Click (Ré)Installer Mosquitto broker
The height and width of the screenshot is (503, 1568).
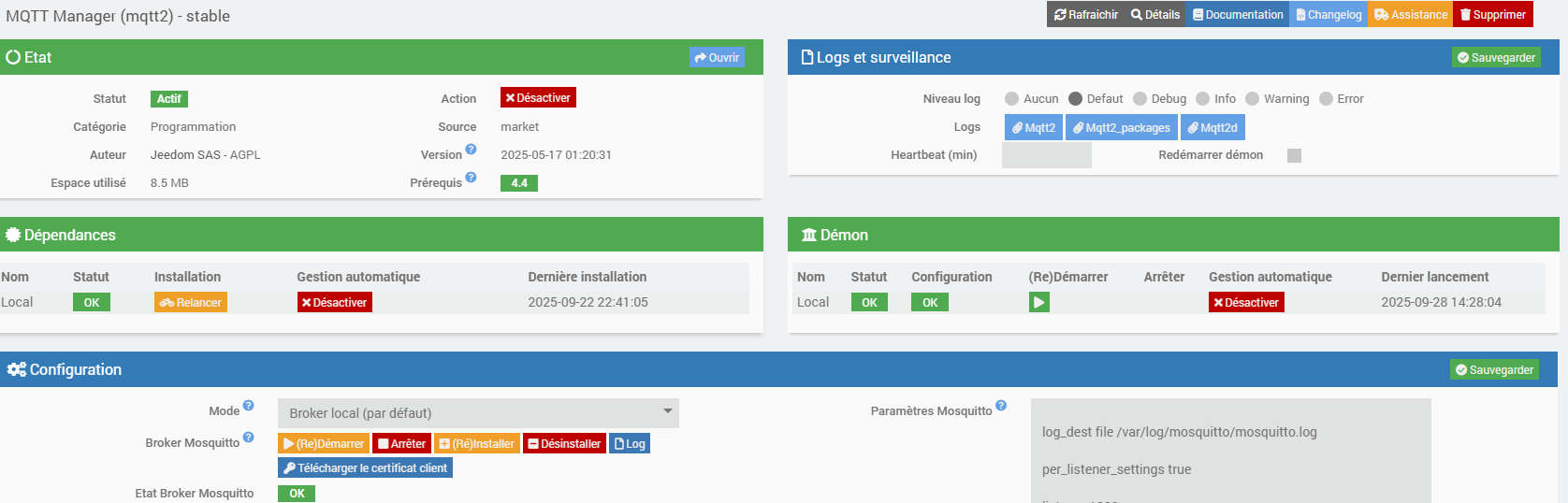pyautogui.click(x=476, y=443)
